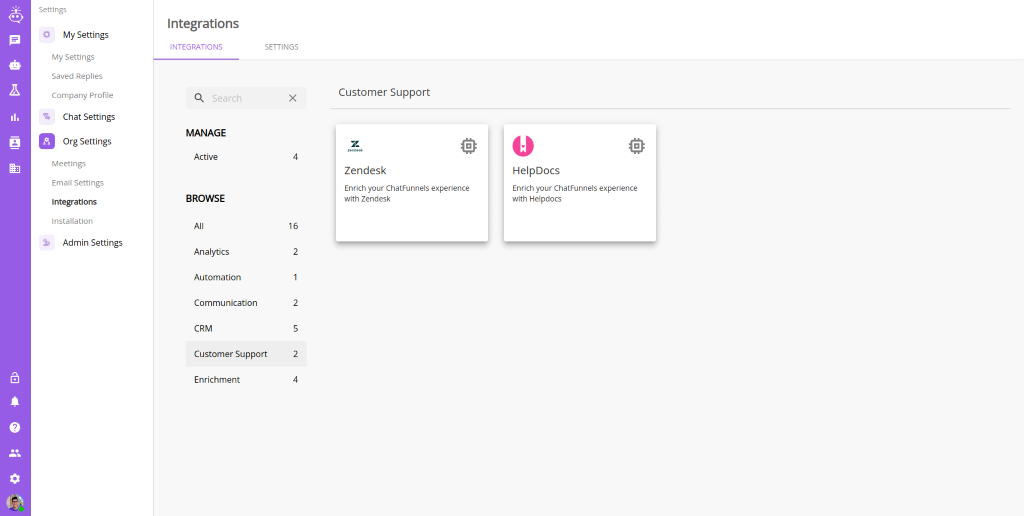Click the HelpDocs card chip icon
1024x516 pixels.
click(637, 146)
